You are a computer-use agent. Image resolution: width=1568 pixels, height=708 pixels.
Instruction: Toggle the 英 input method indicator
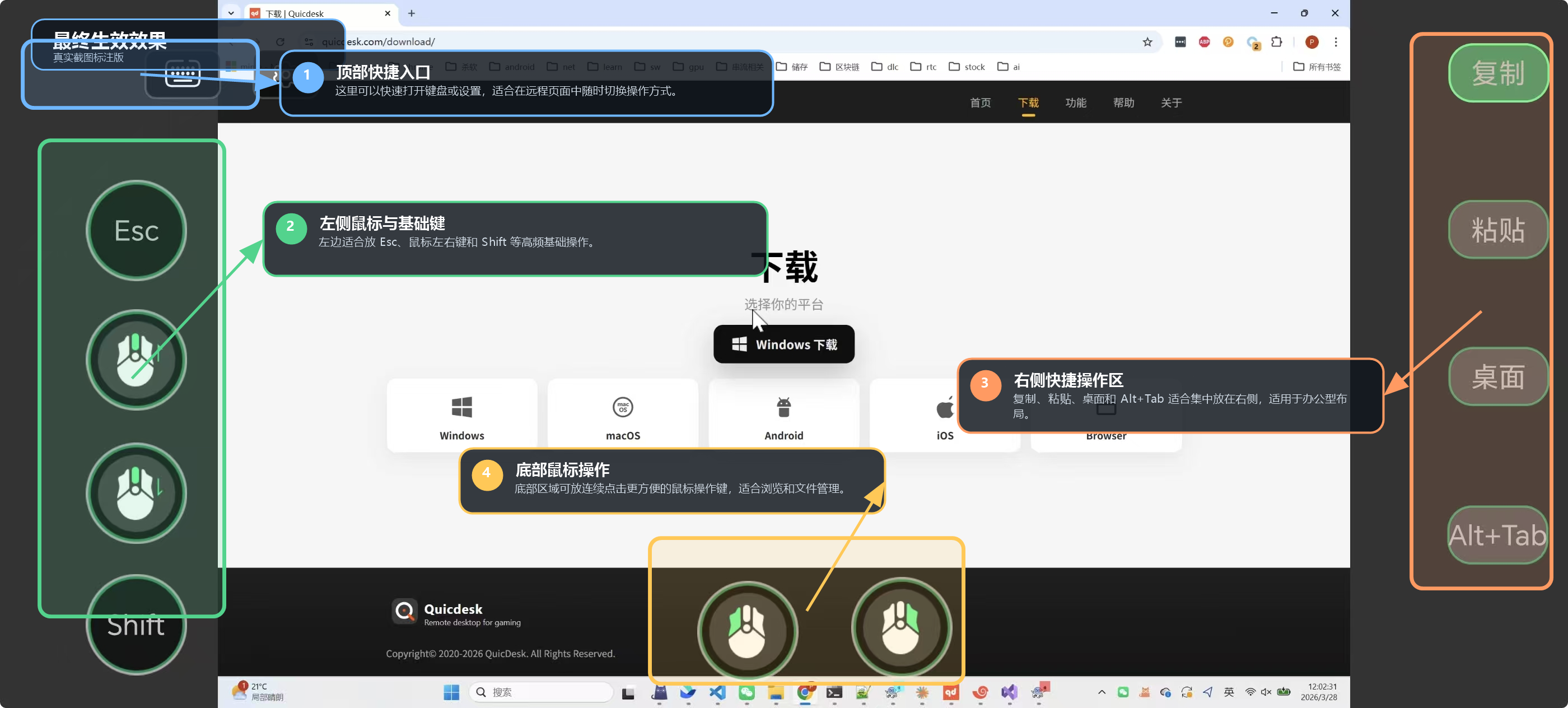[x=1229, y=692]
